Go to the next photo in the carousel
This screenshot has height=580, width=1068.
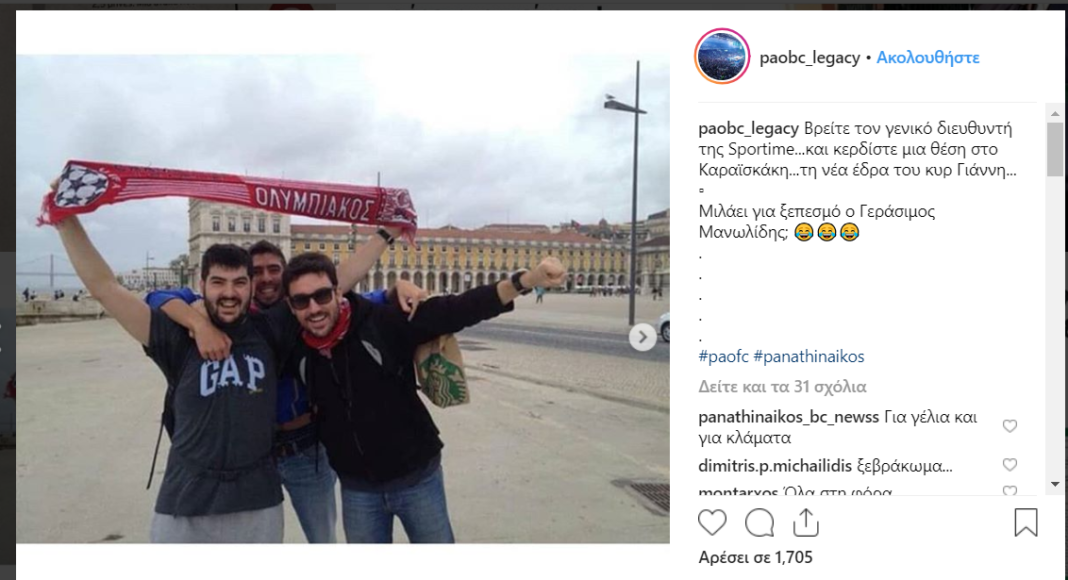coord(642,337)
